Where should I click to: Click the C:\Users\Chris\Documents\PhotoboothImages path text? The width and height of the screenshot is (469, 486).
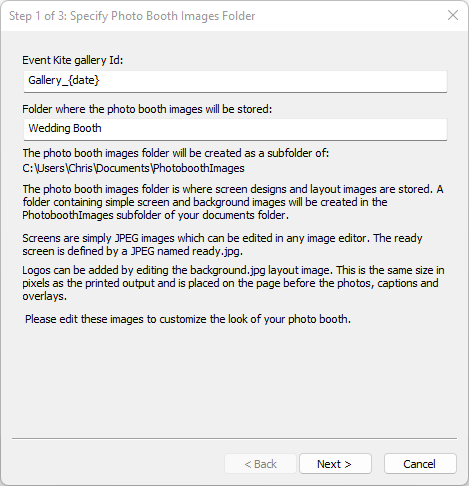pyautogui.click(x=133, y=168)
